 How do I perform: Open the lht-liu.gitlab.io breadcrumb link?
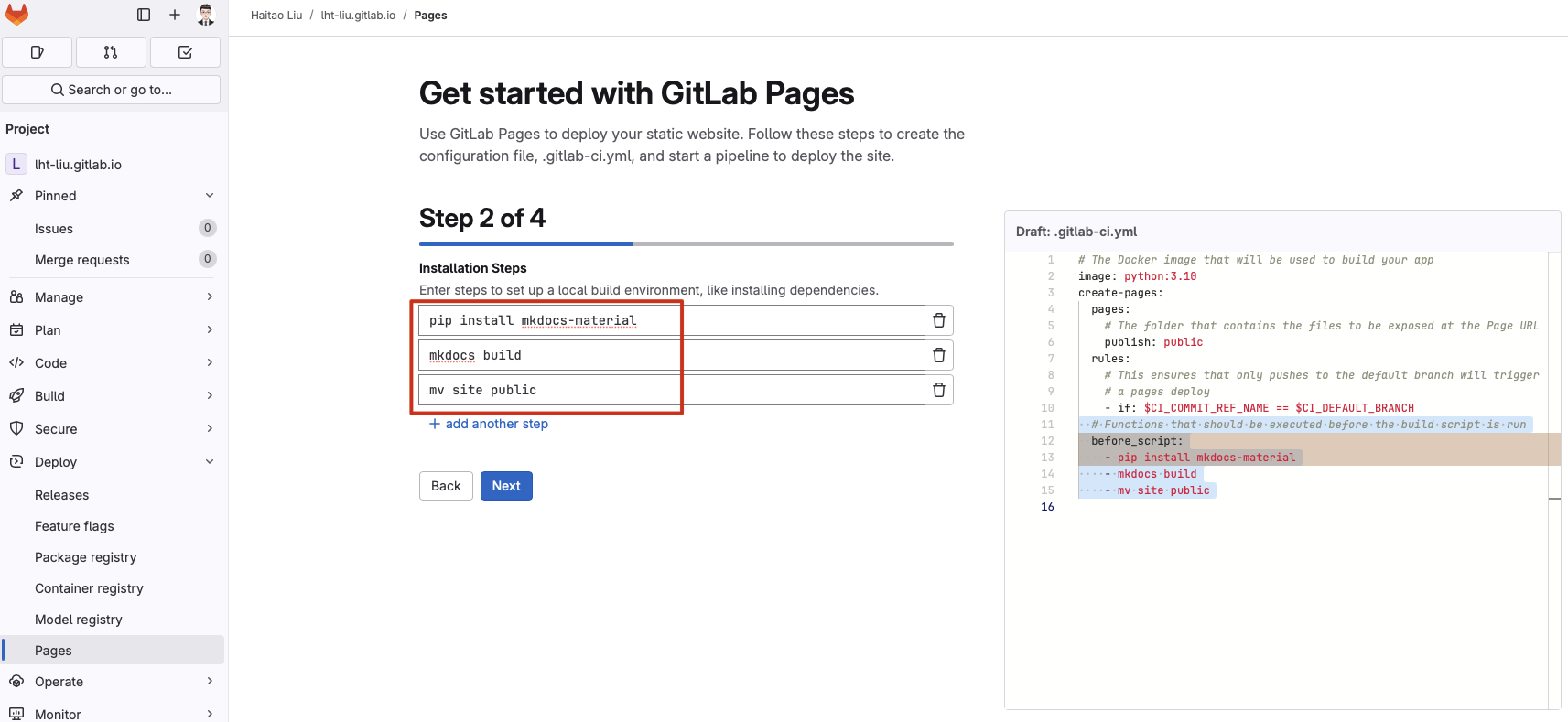point(358,16)
